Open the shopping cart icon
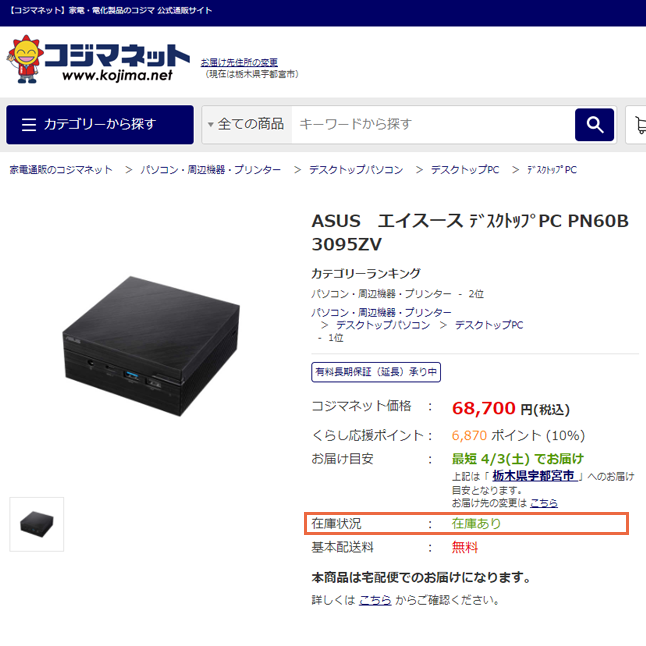The width and height of the screenshot is (646, 646). click(x=639, y=124)
